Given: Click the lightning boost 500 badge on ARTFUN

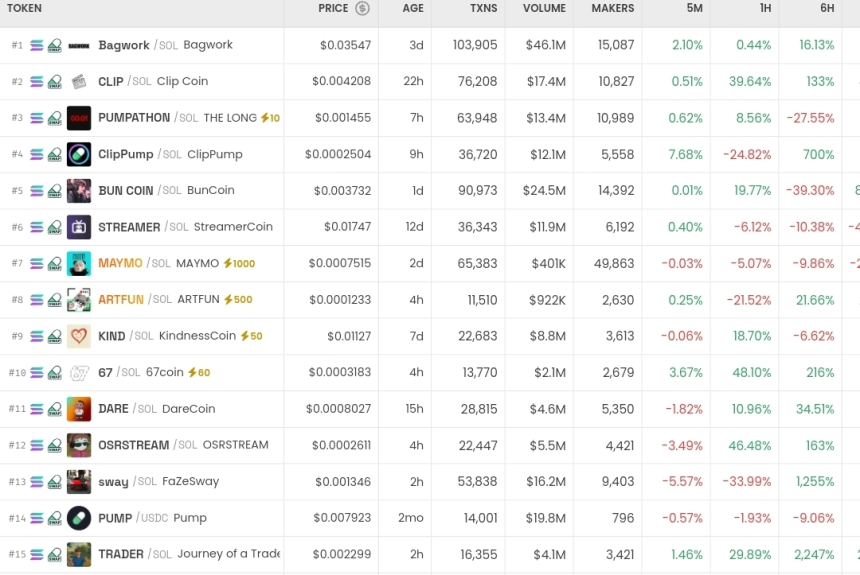Looking at the screenshot, I should click(237, 300).
